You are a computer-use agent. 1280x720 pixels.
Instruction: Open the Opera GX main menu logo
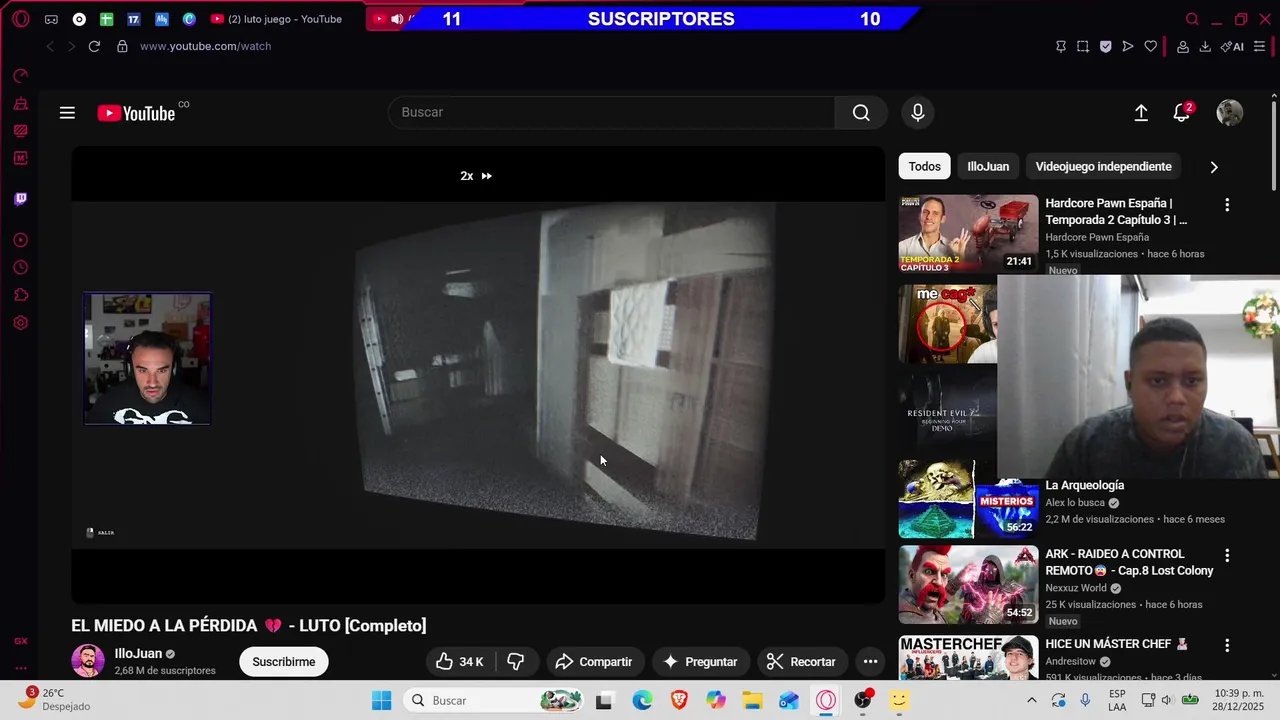coord(20,19)
